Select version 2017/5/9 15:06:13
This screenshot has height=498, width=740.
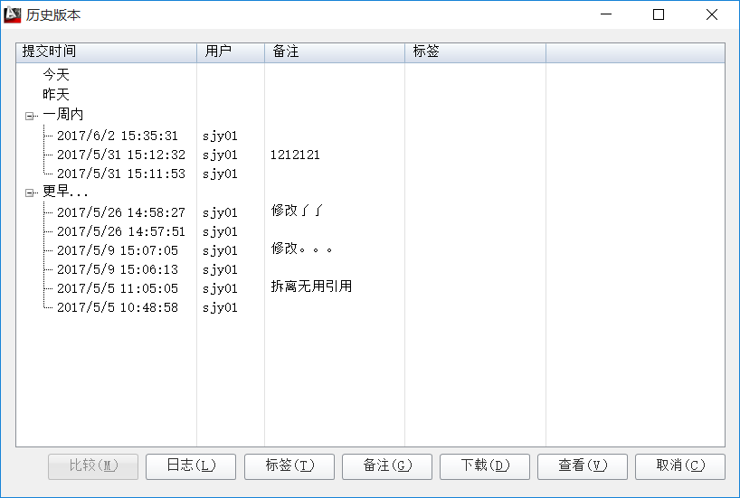point(117,270)
